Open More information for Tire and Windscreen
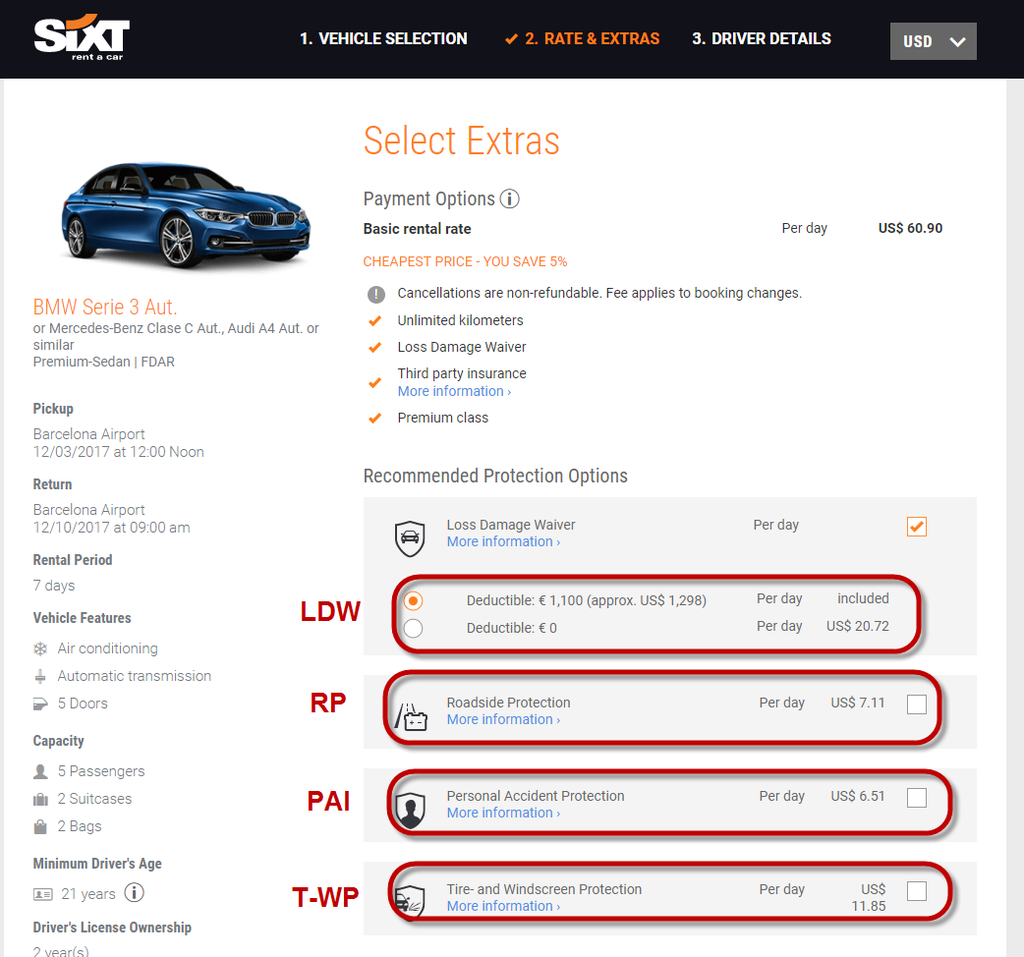Screen dimensions: 1024x957 click(x=504, y=906)
